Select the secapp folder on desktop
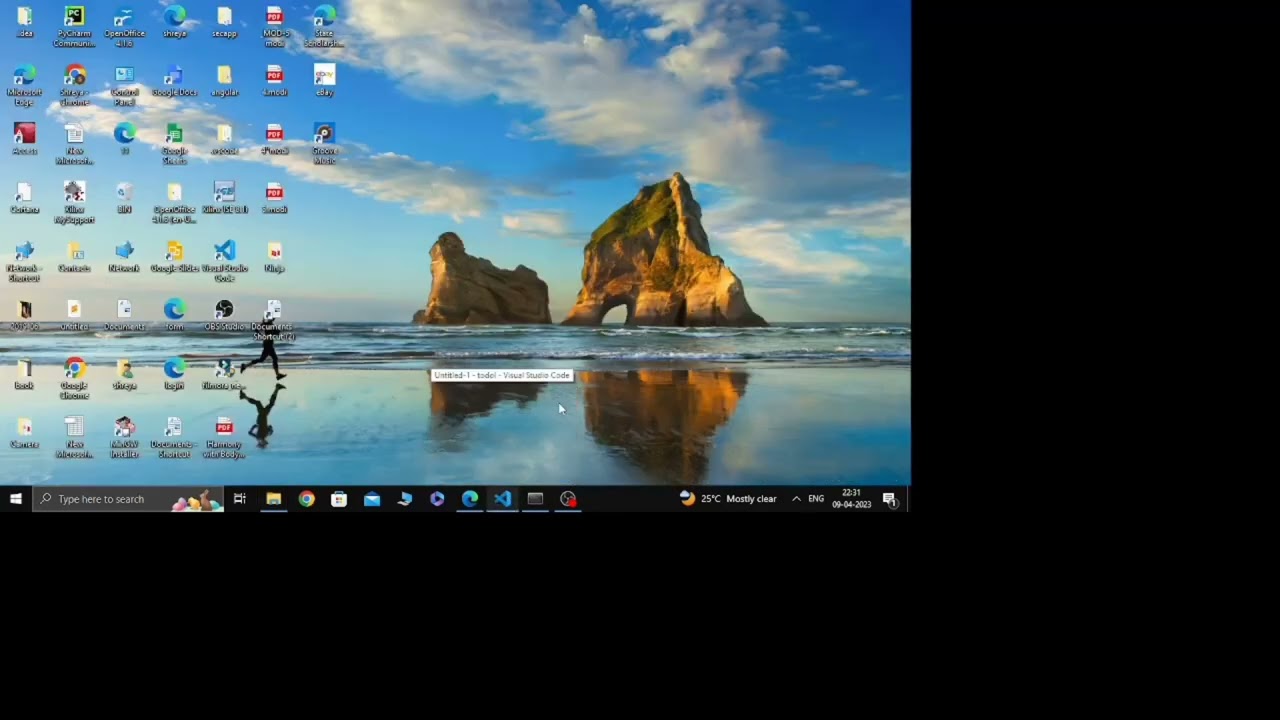Screen dimensions: 1280x720 224,22
